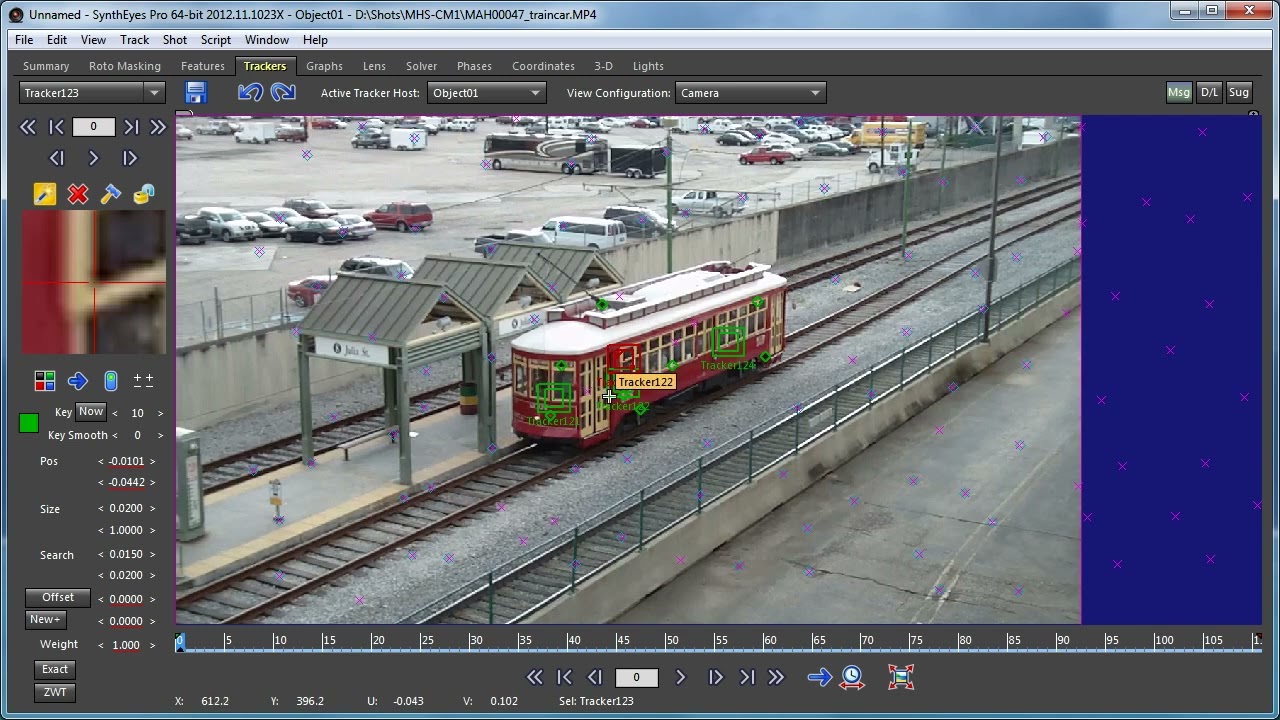Click the fit-to-window image icon
The width and height of the screenshot is (1280, 720).
[x=901, y=677]
